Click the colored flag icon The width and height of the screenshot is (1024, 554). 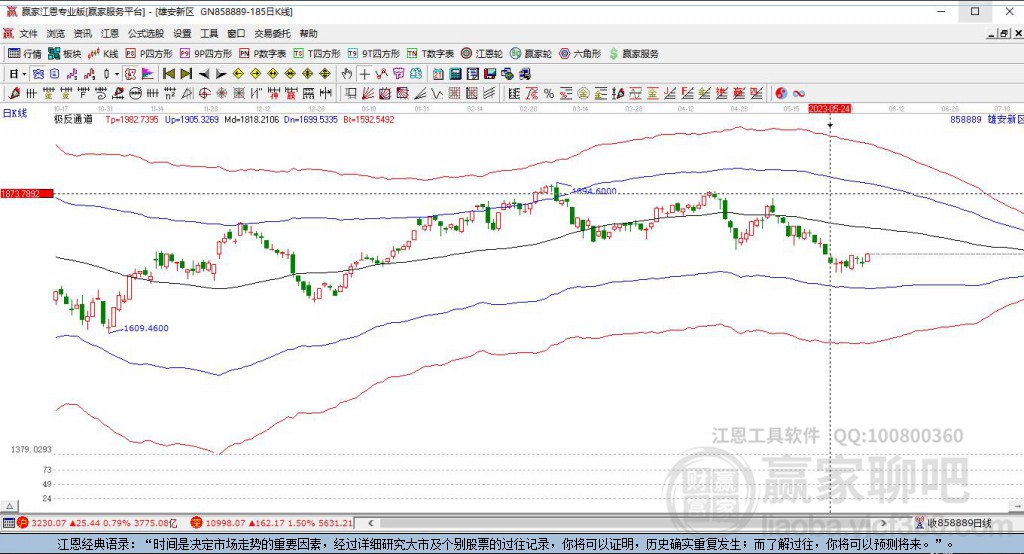coord(148,74)
